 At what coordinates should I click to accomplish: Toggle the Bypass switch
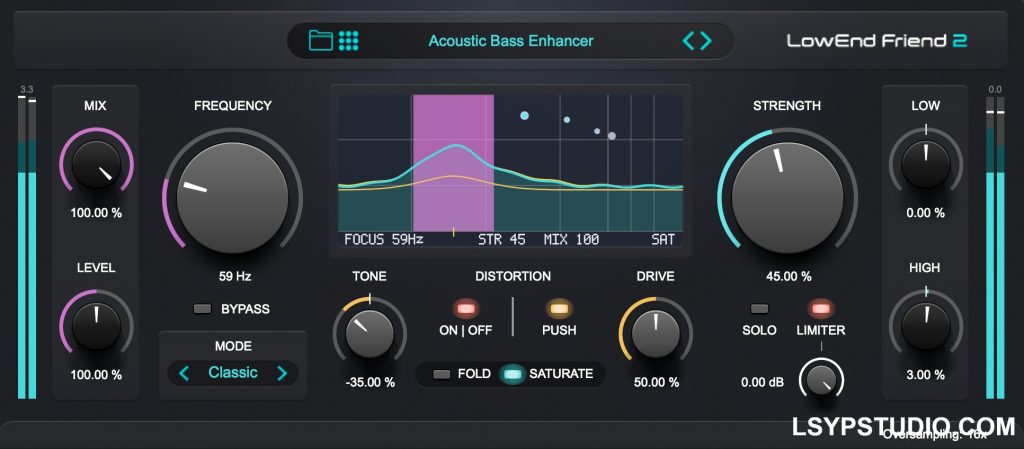coord(203,309)
